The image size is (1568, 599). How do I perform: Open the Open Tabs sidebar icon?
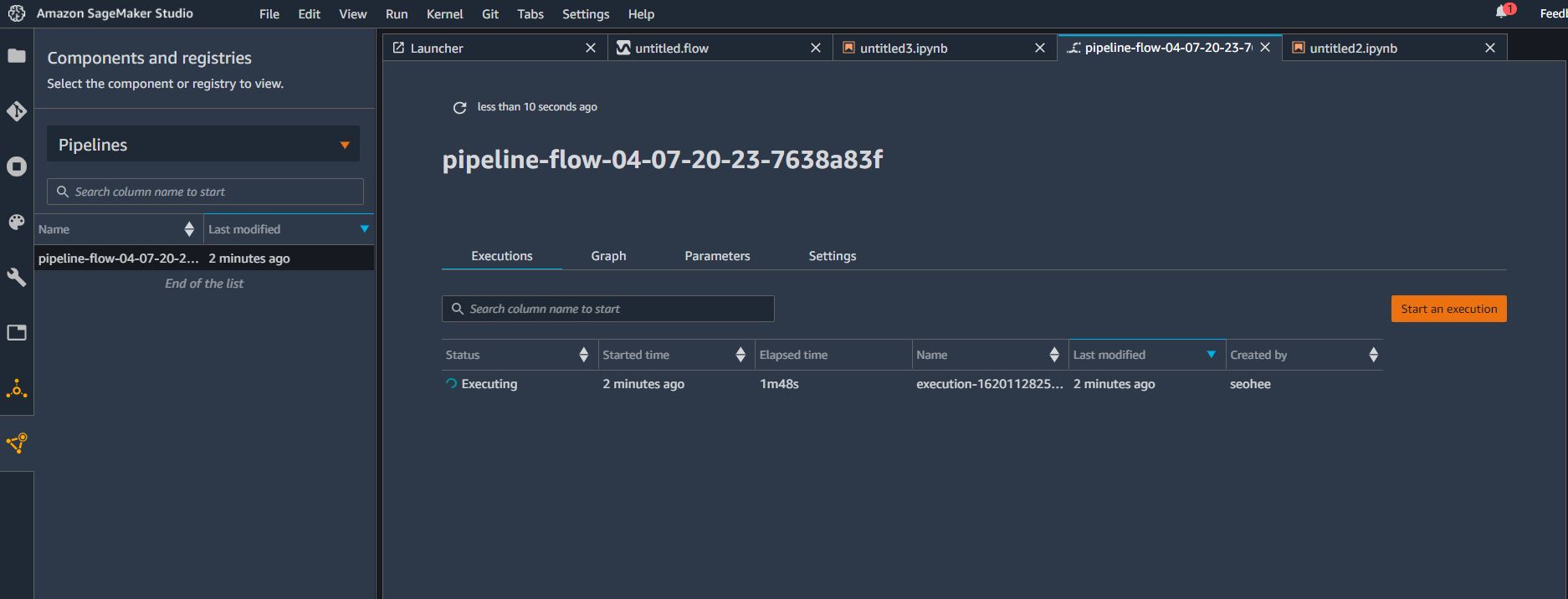coord(17,333)
